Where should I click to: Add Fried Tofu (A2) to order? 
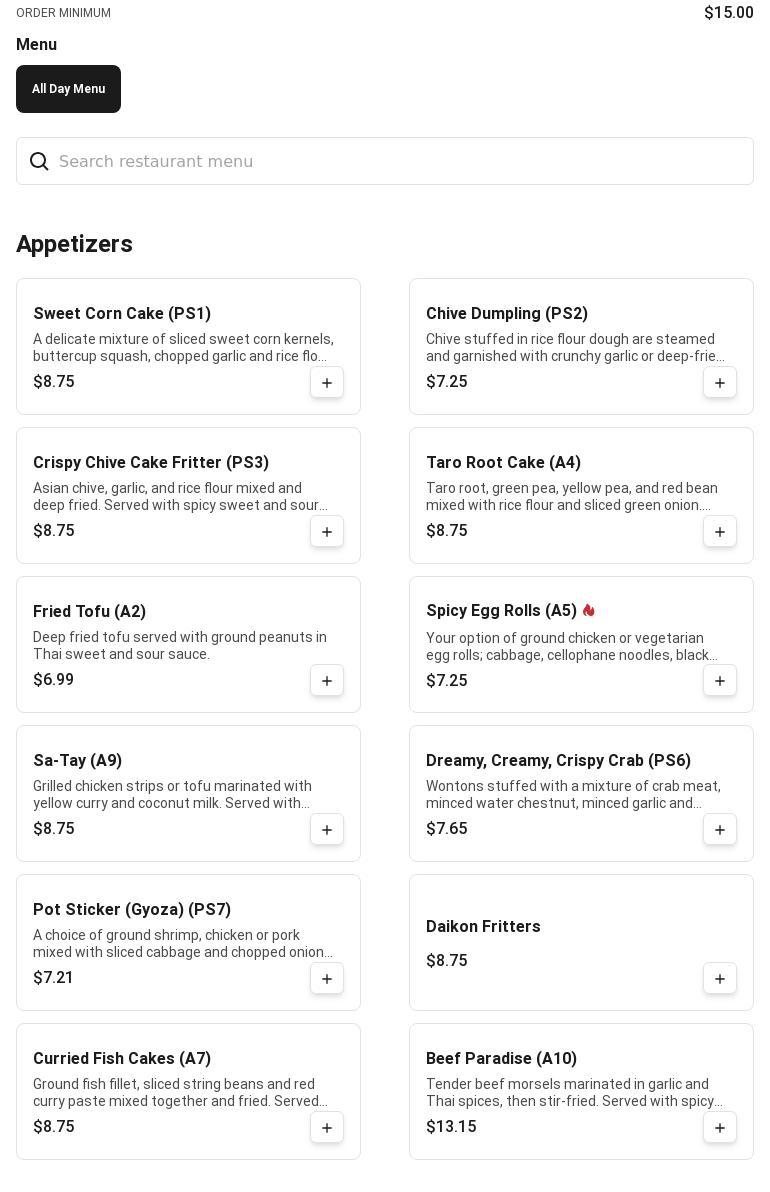click(327, 680)
